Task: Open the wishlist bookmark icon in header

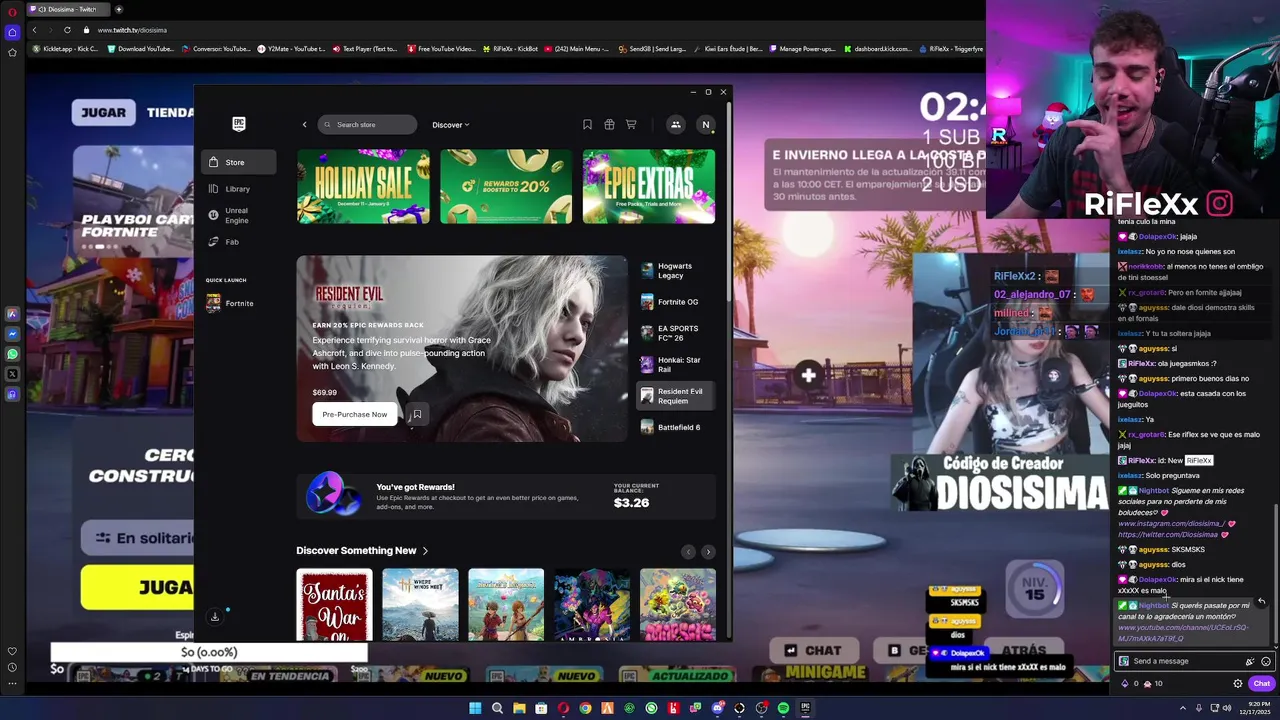Action: click(x=587, y=125)
